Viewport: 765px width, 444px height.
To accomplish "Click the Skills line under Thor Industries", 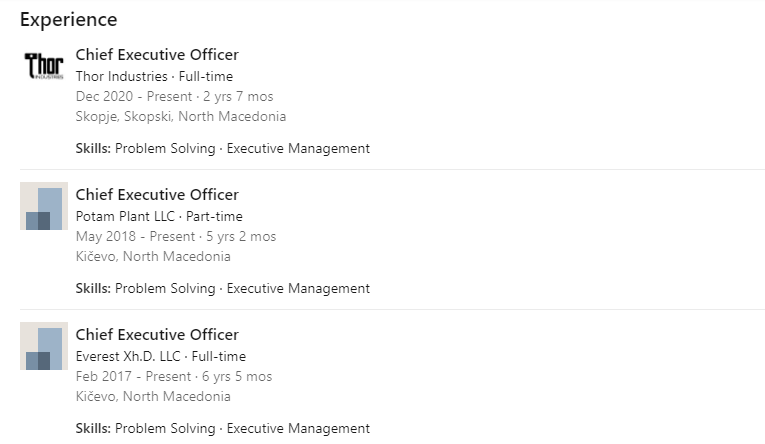I will (222, 148).
